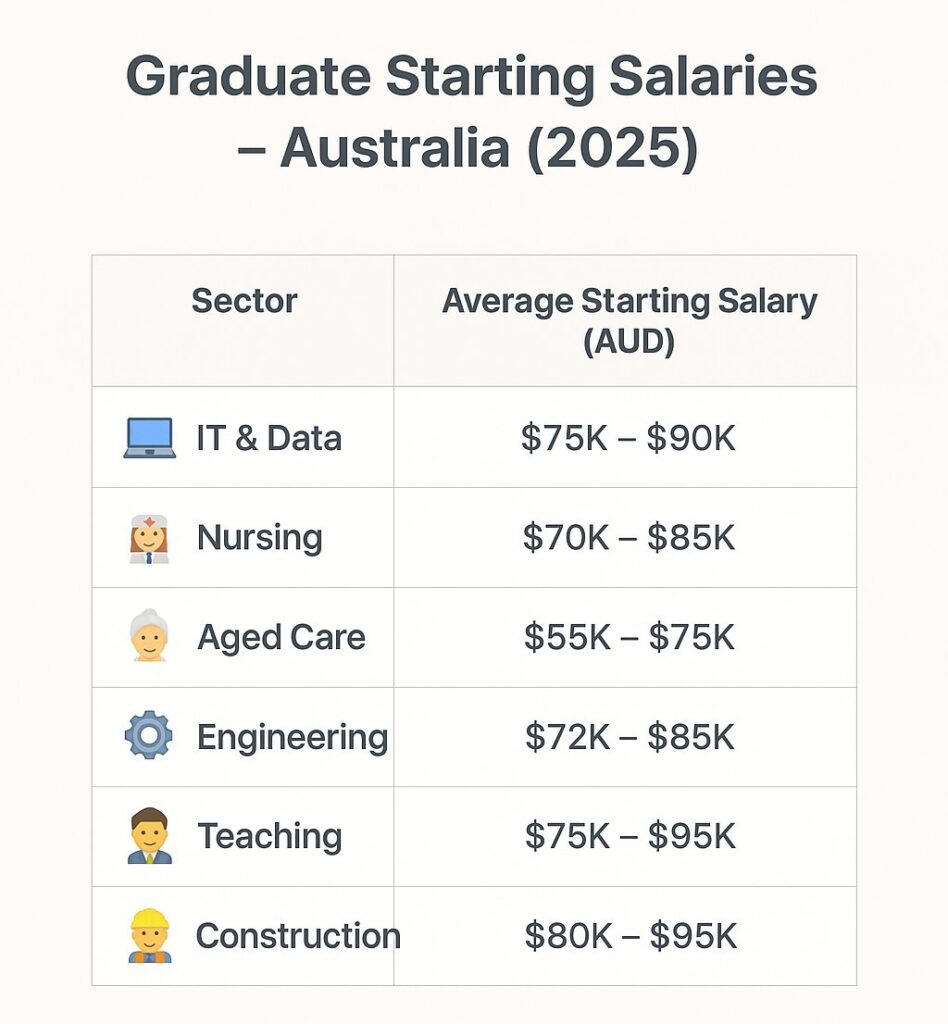Click the laptop icon beside IT & Data
This screenshot has height=1024, width=948.
coord(150,438)
